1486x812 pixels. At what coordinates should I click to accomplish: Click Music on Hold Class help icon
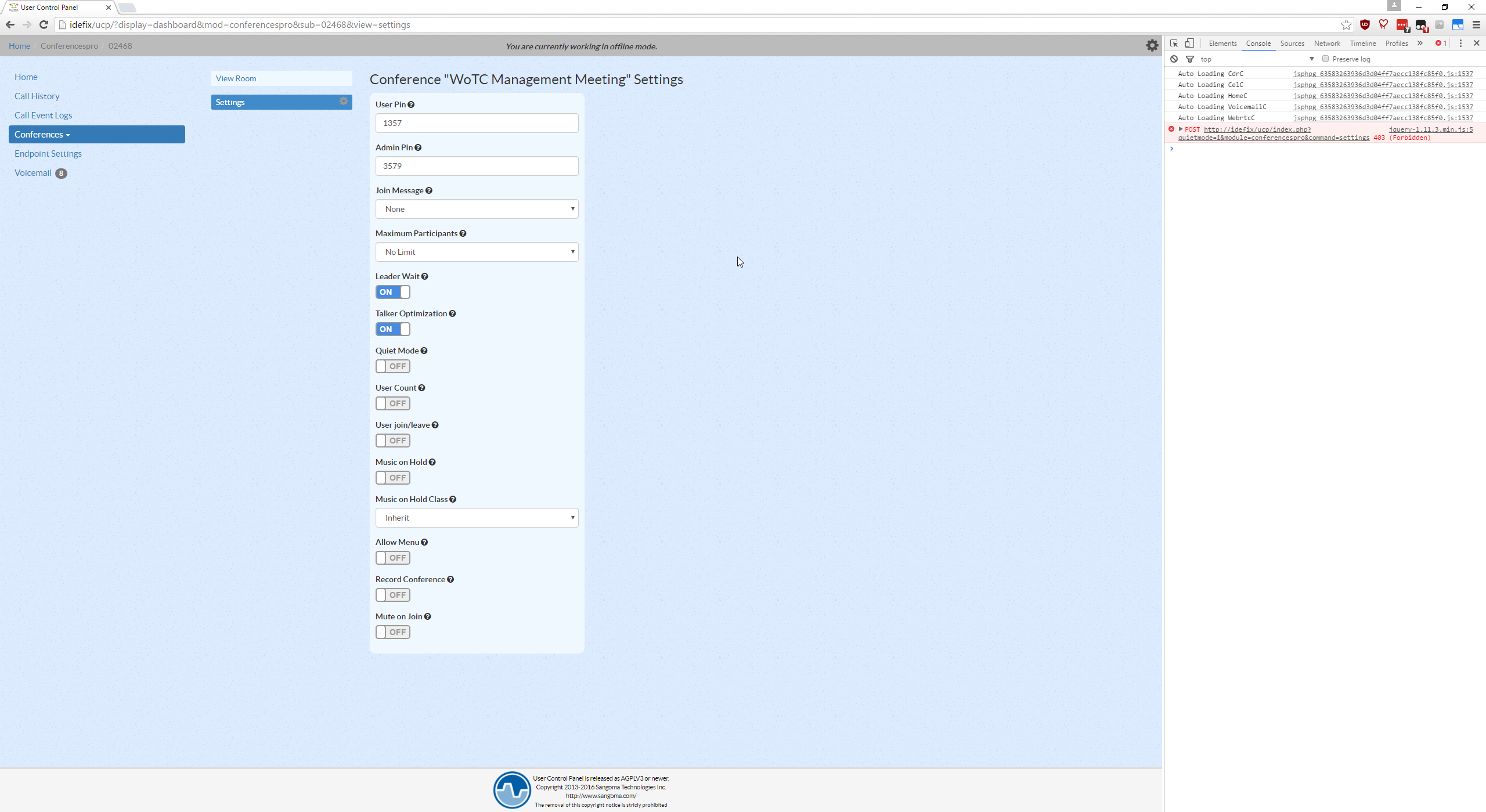[x=453, y=499]
